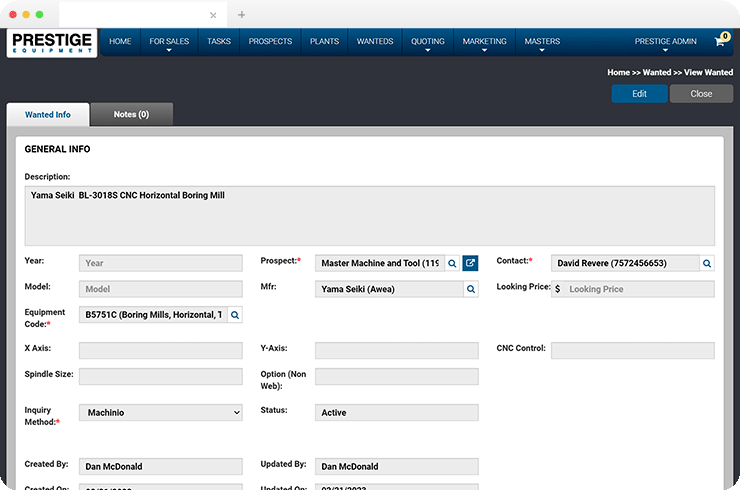This screenshot has width=740, height=490.
Task: Click the Prospect search magnifier icon
Action: point(452,263)
